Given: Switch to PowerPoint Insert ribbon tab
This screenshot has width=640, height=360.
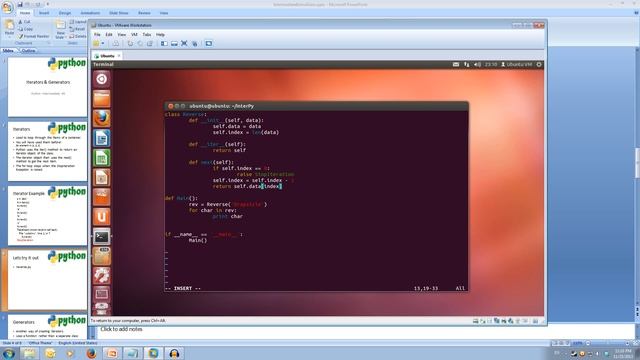Looking at the screenshot, I should coord(44,13).
